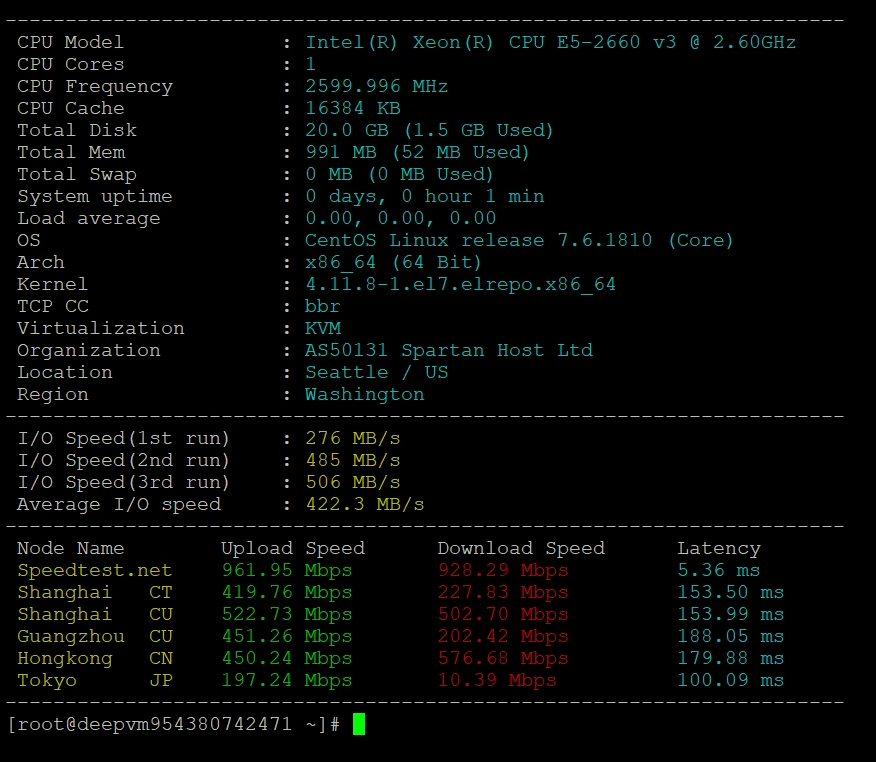876x762 pixels.
Task: Click the KVM virtualization value
Action: (323, 328)
